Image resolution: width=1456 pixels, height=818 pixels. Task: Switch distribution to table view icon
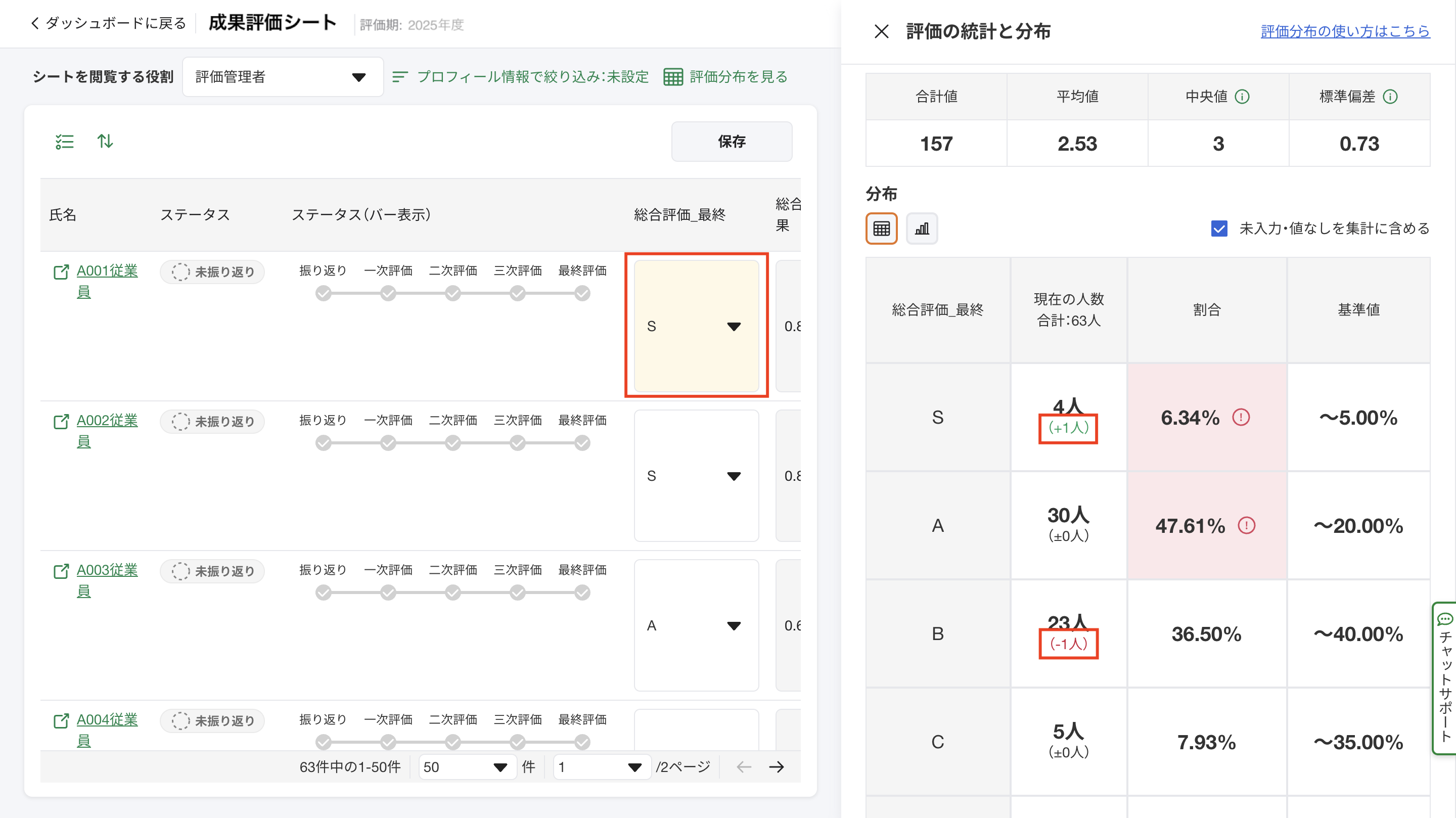(881, 229)
